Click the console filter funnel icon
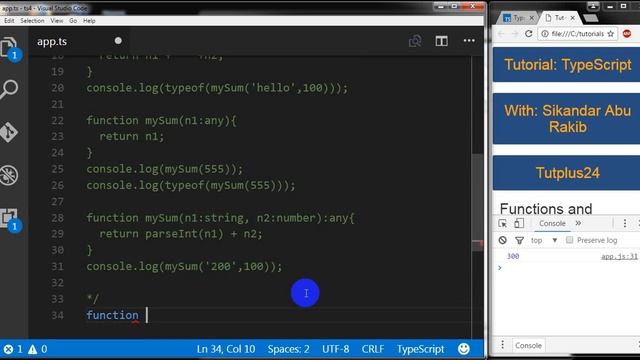This screenshot has width=640, height=360. pyautogui.click(x=519, y=240)
